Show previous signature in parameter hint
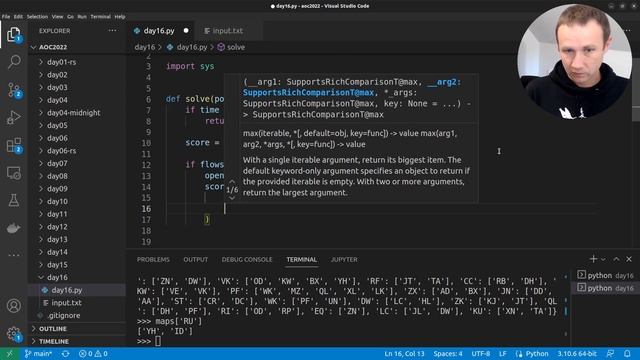This screenshot has height=360, width=640. coord(232,181)
